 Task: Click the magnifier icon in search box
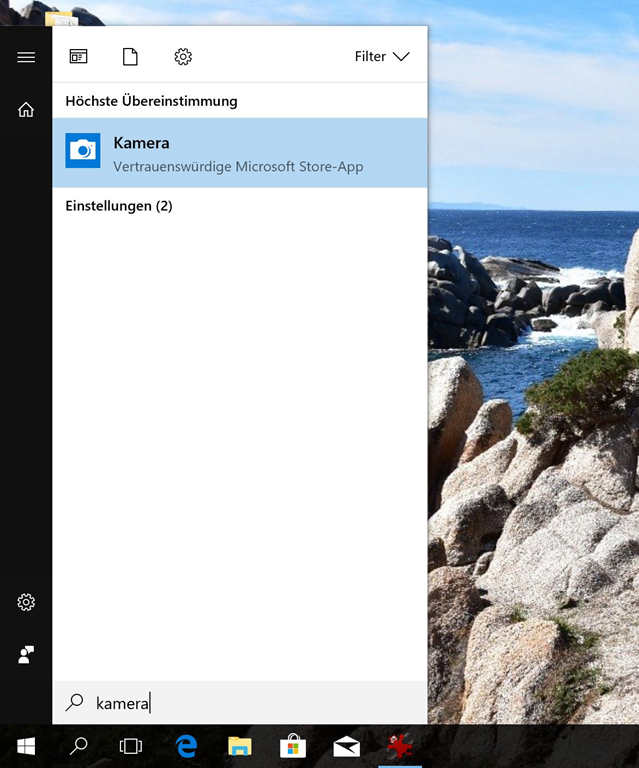pos(75,703)
